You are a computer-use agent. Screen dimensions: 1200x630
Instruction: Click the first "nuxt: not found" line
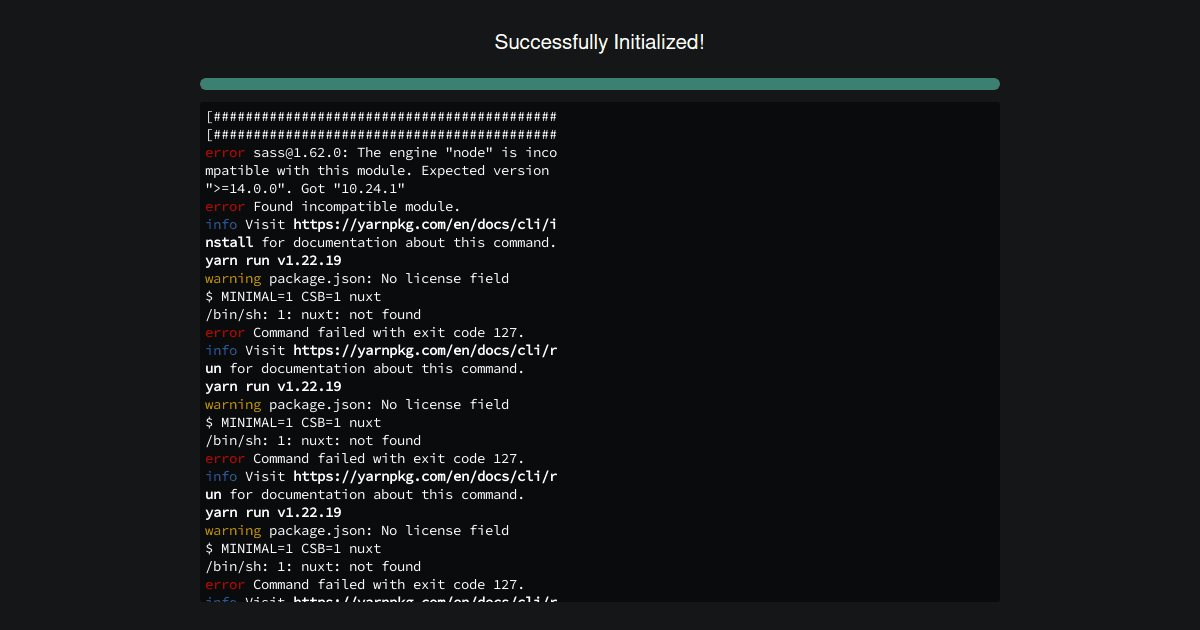[x=313, y=315]
